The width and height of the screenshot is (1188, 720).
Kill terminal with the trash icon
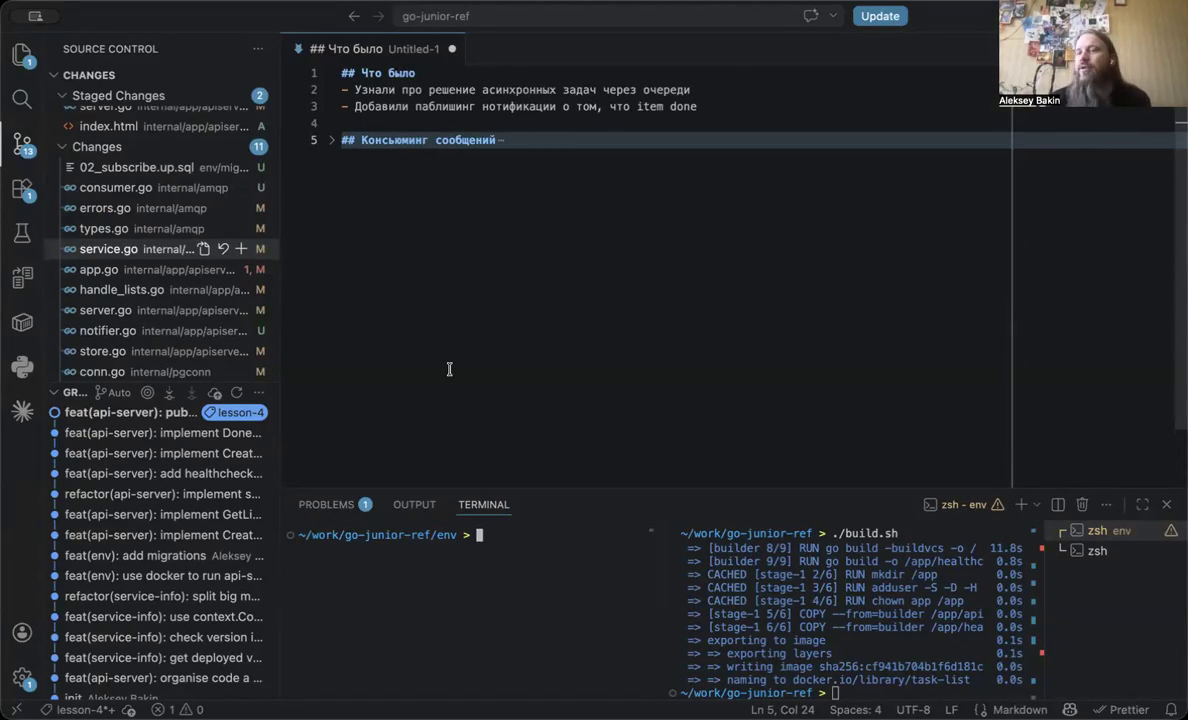(1082, 505)
